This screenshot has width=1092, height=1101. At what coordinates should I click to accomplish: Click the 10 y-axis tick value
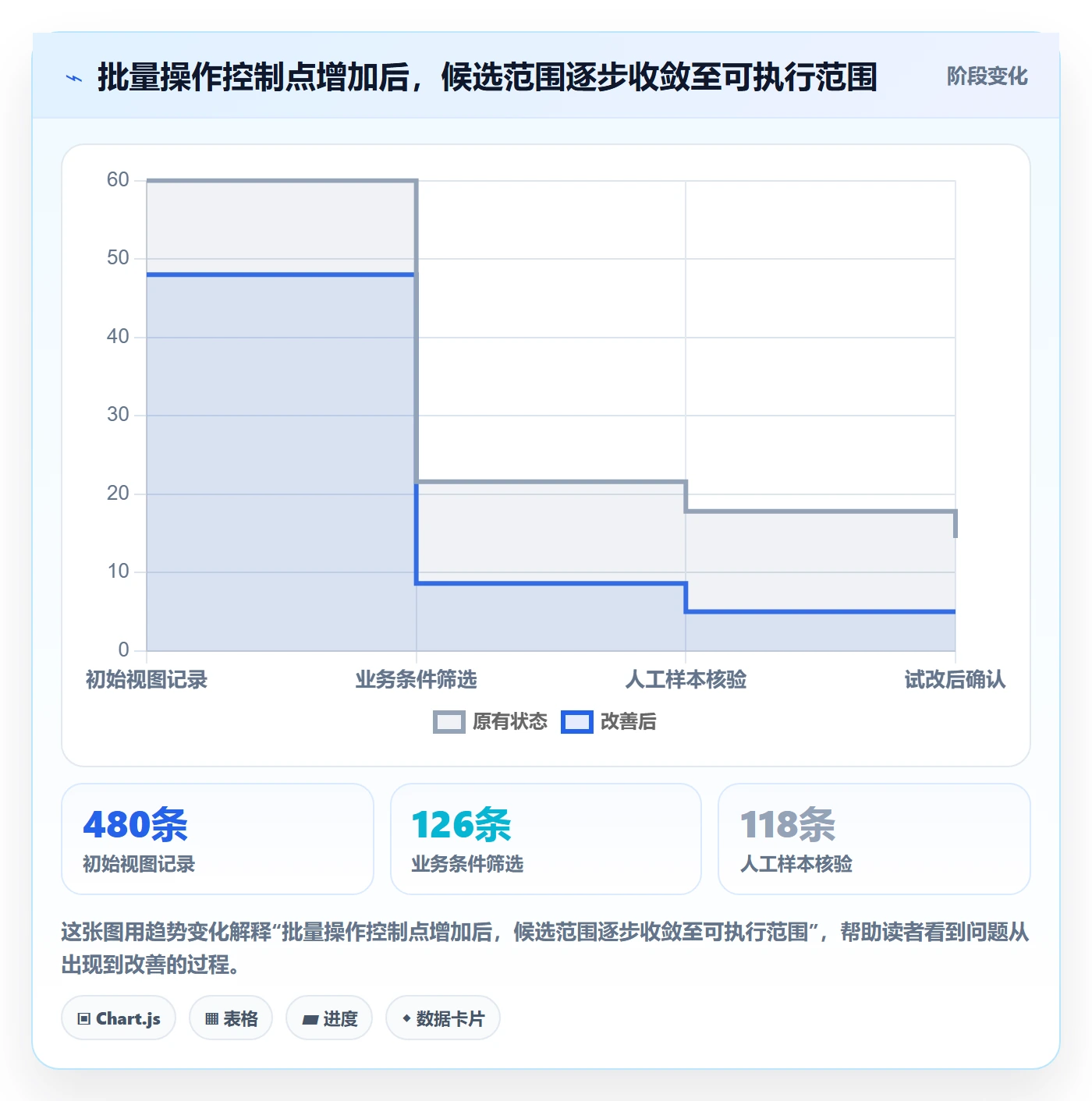point(118,572)
